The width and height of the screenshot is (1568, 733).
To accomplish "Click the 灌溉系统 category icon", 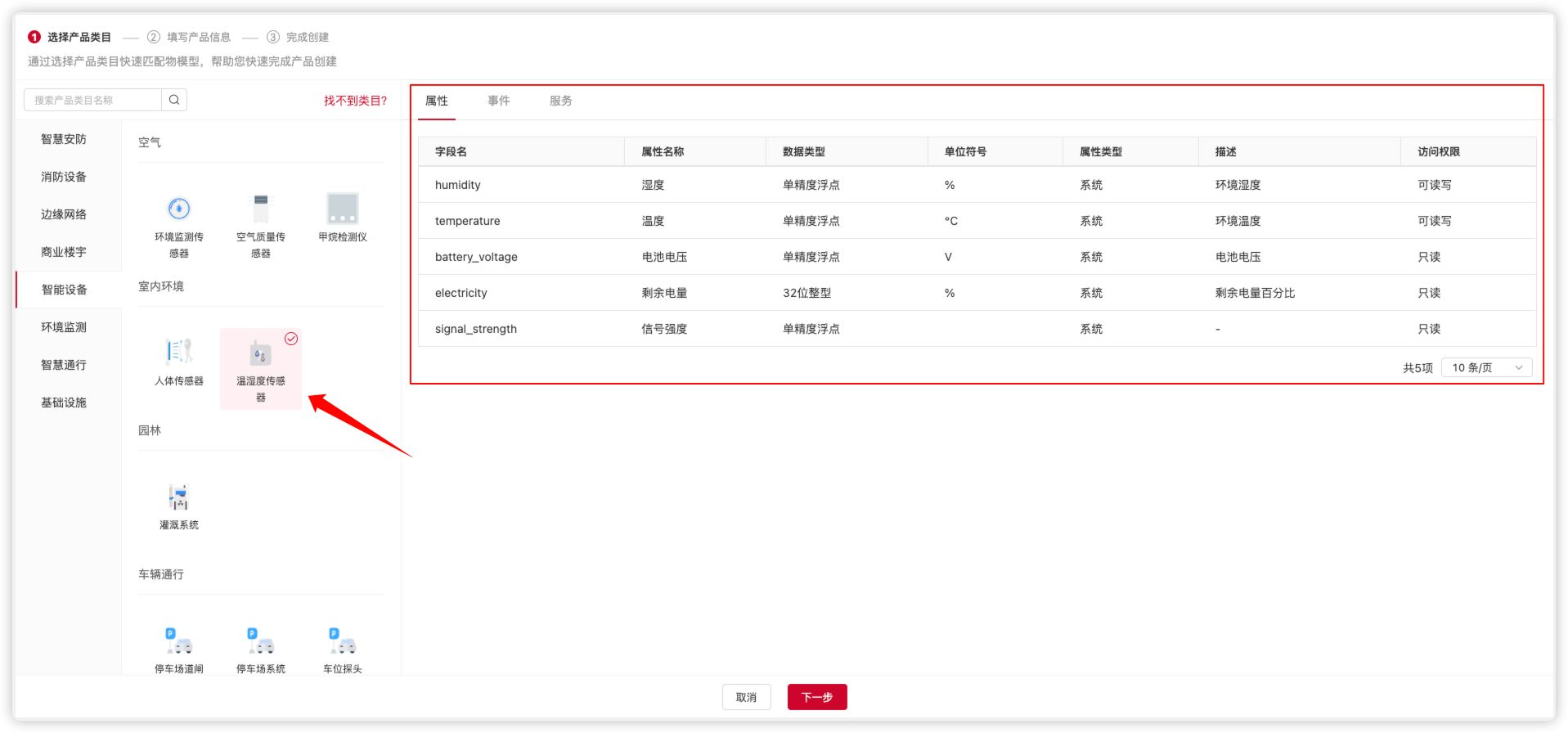I will [178, 497].
